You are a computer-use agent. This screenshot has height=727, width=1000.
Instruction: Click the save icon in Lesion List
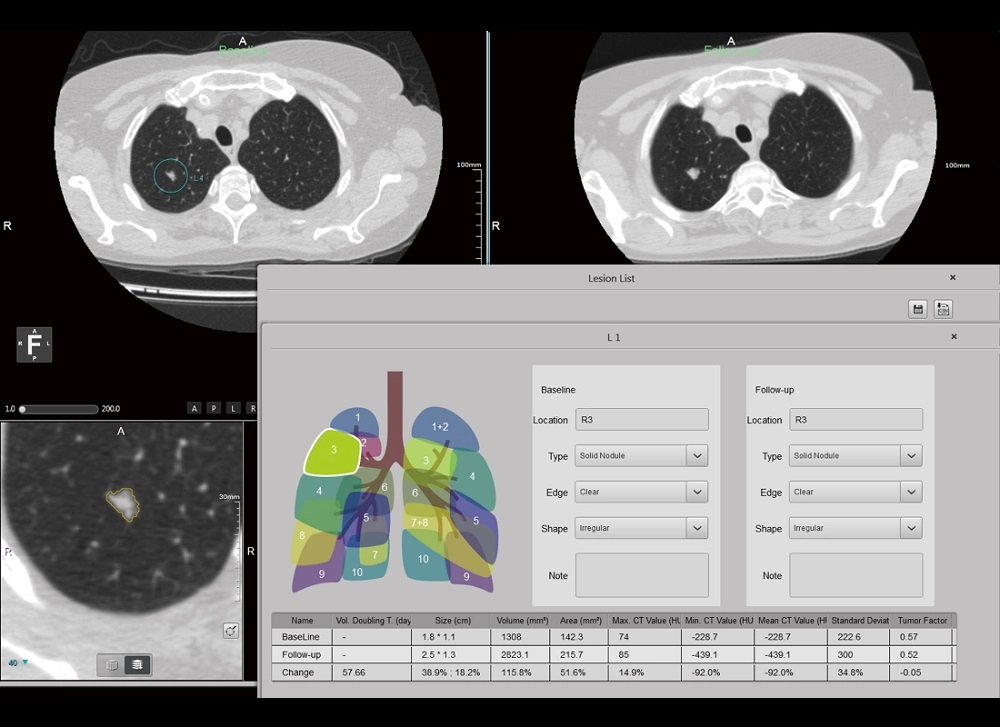918,309
